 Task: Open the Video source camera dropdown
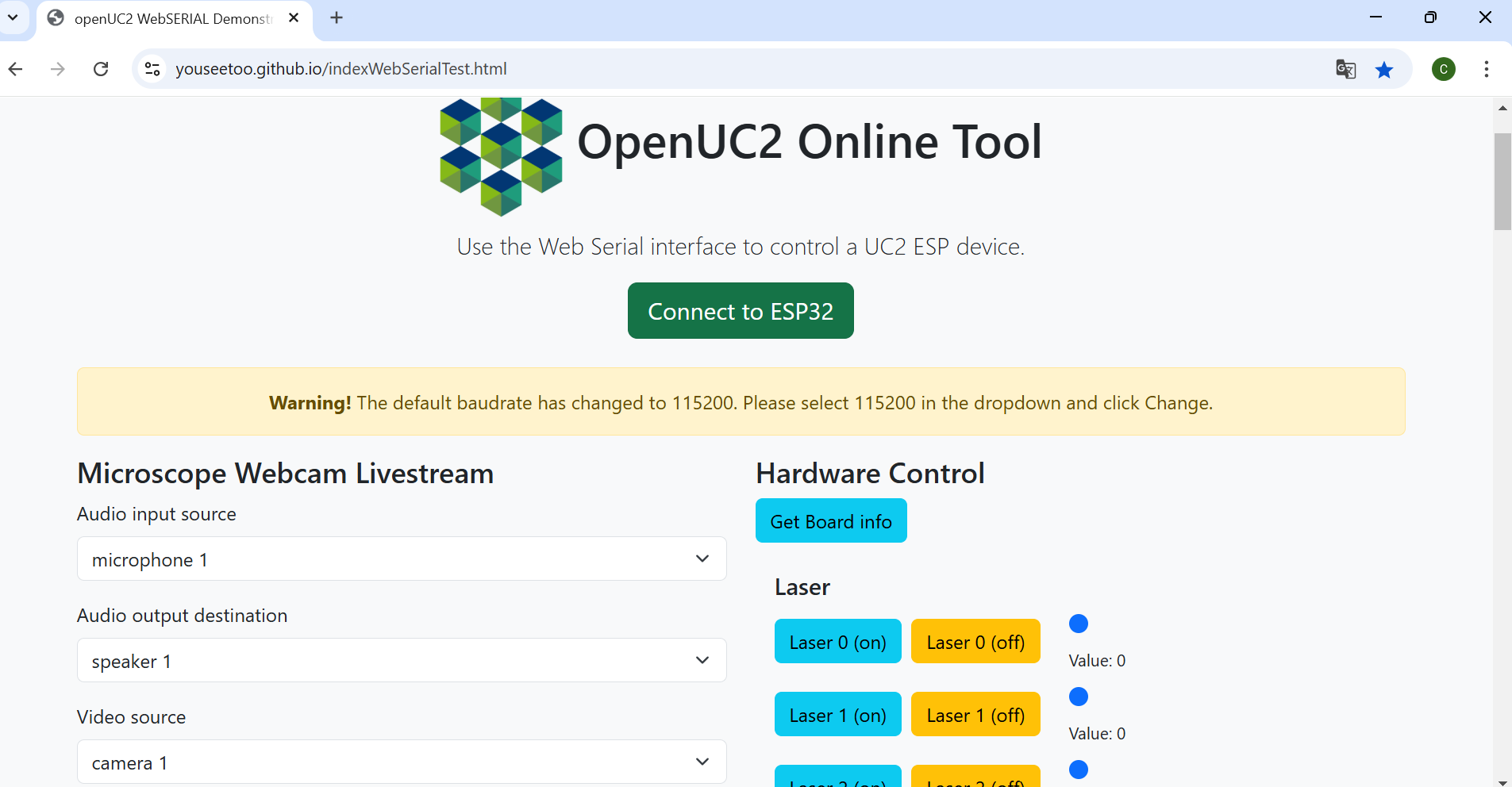pos(402,762)
